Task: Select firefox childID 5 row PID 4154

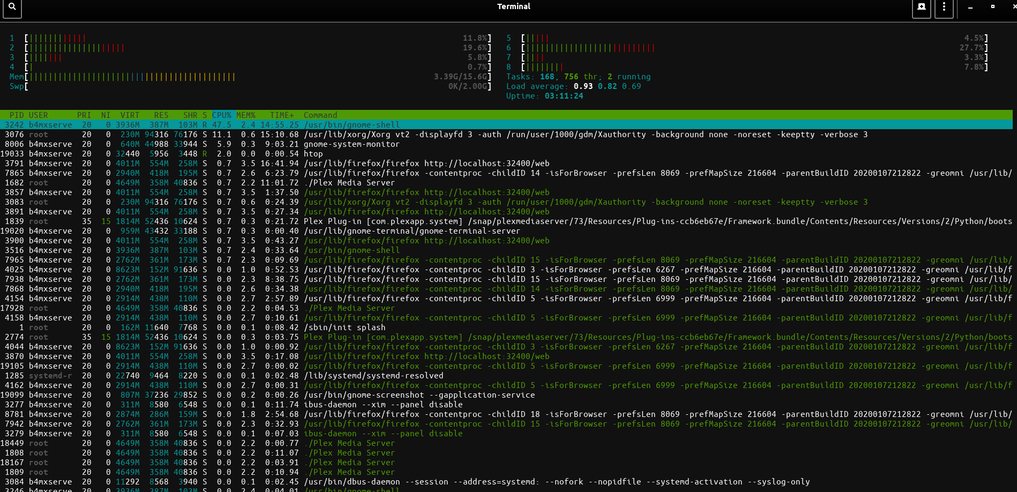Action: pos(508,298)
